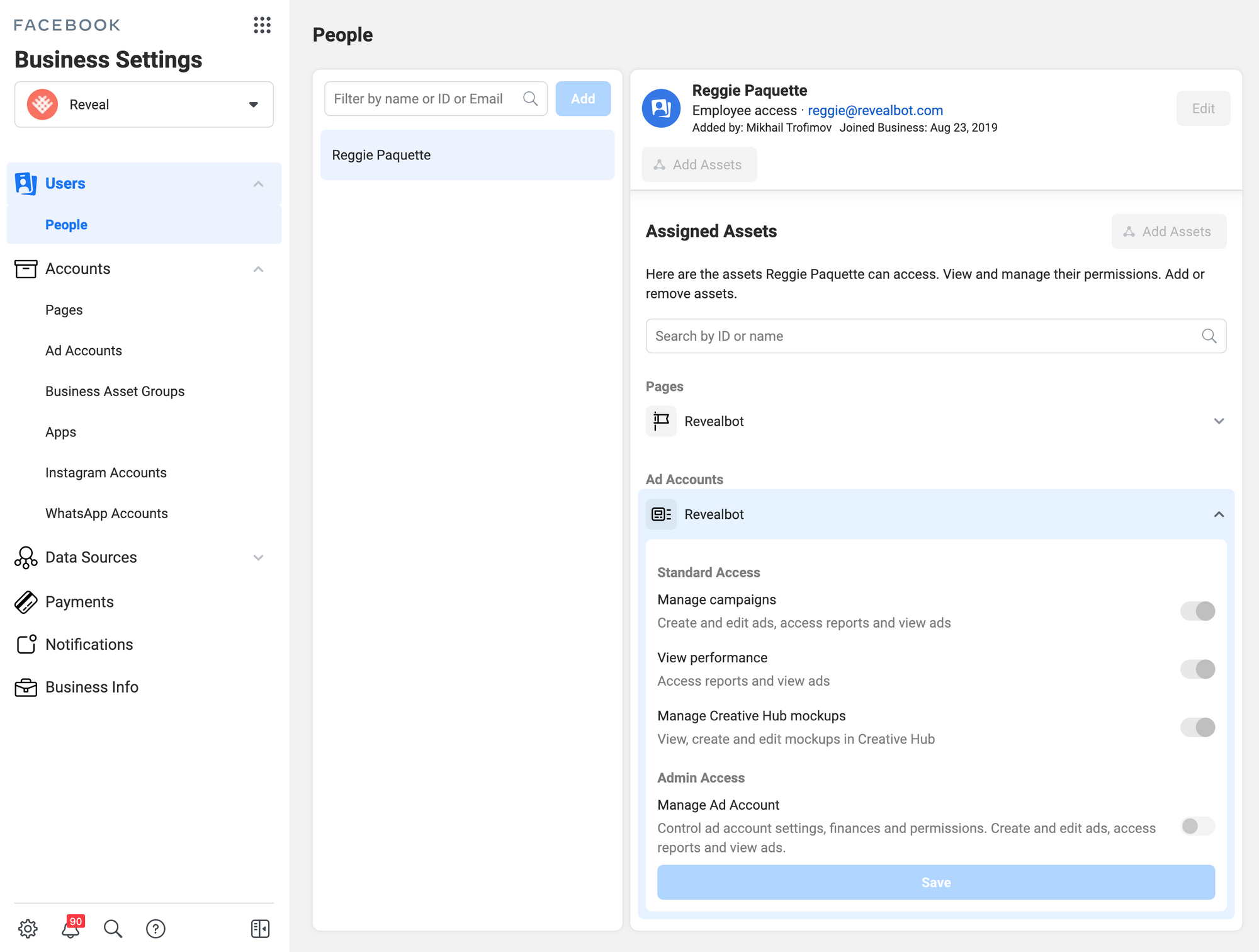The image size is (1259, 952).
Task: Click the Notifications square icon
Action: pyautogui.click(x=26, y=644)
